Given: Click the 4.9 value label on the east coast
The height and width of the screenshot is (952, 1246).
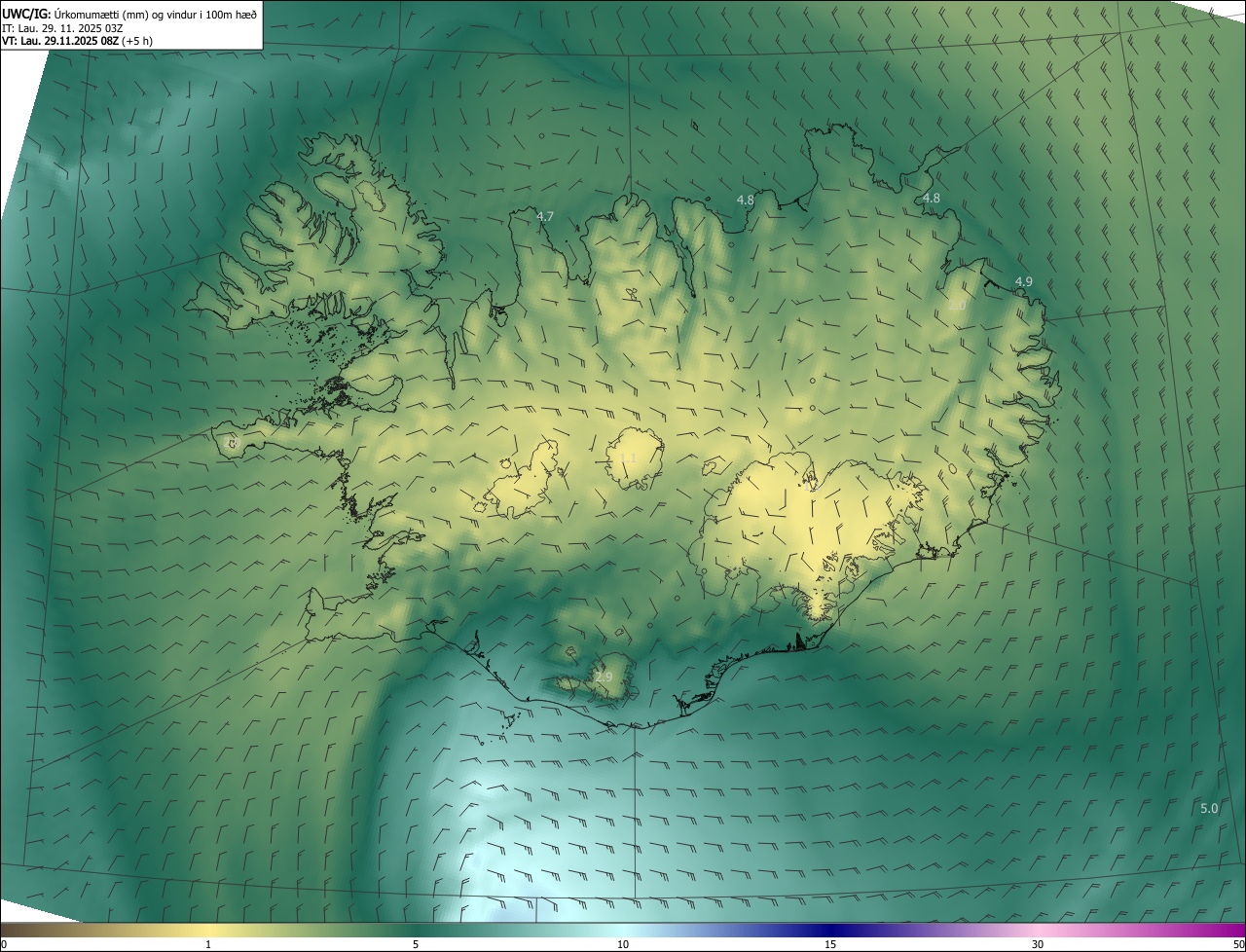Looking at the screenshot, I should tap(1023, 281).
